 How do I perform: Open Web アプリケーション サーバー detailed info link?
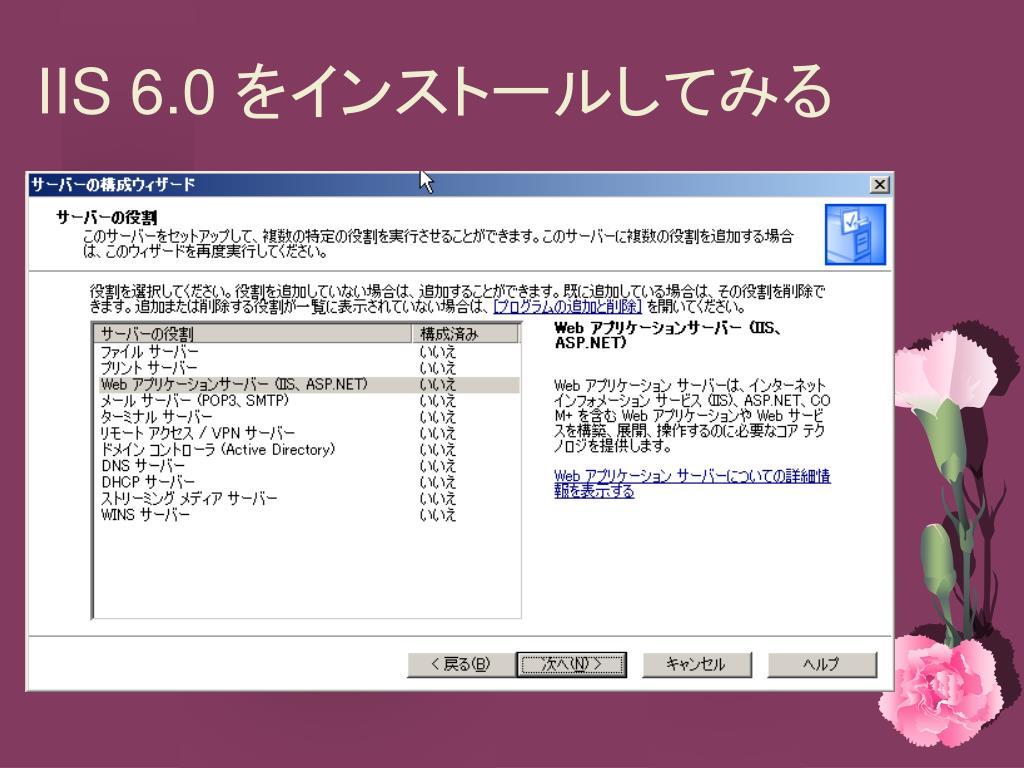point(692,483)
